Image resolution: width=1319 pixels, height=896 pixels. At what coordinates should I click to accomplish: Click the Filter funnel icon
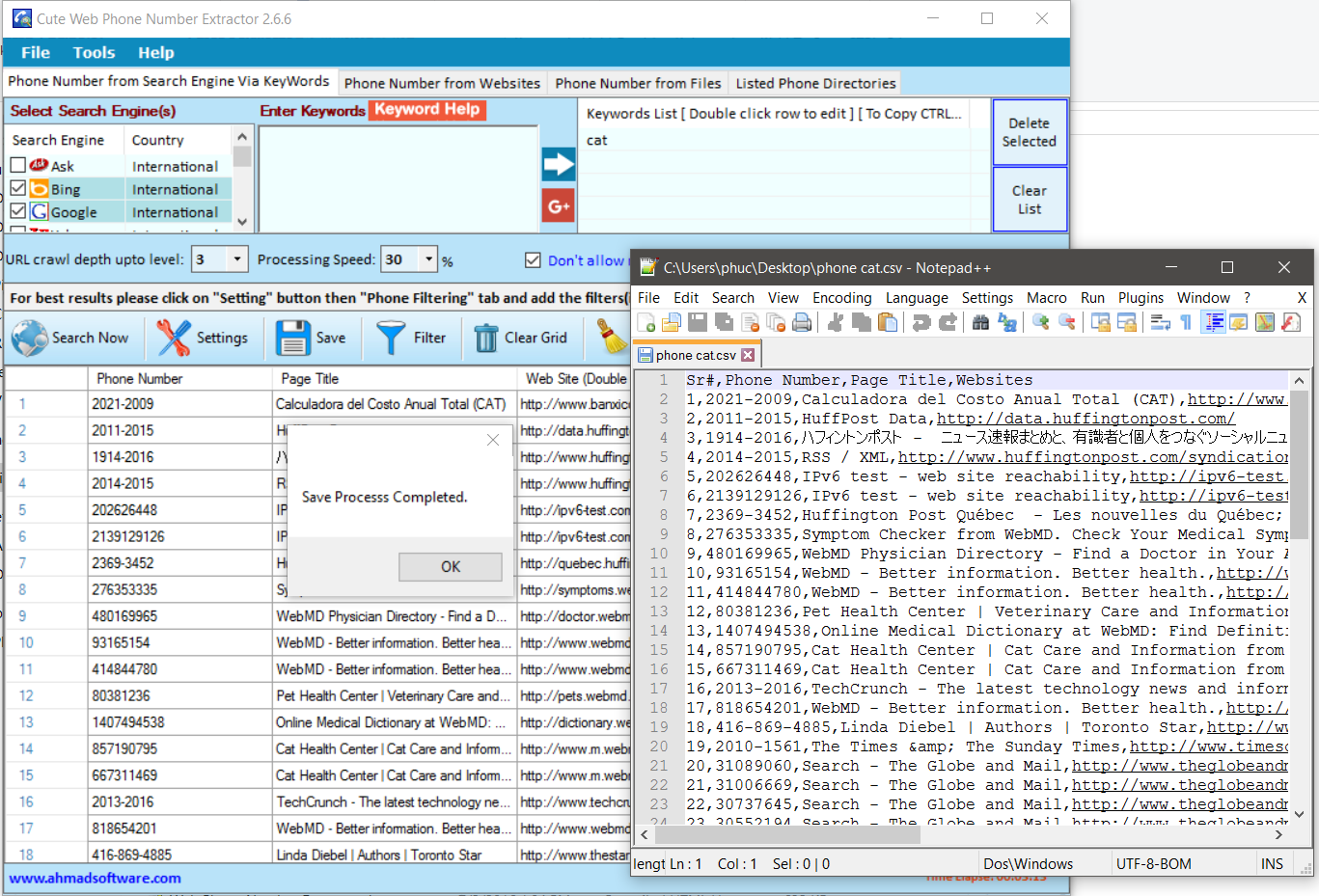[391, 338]
